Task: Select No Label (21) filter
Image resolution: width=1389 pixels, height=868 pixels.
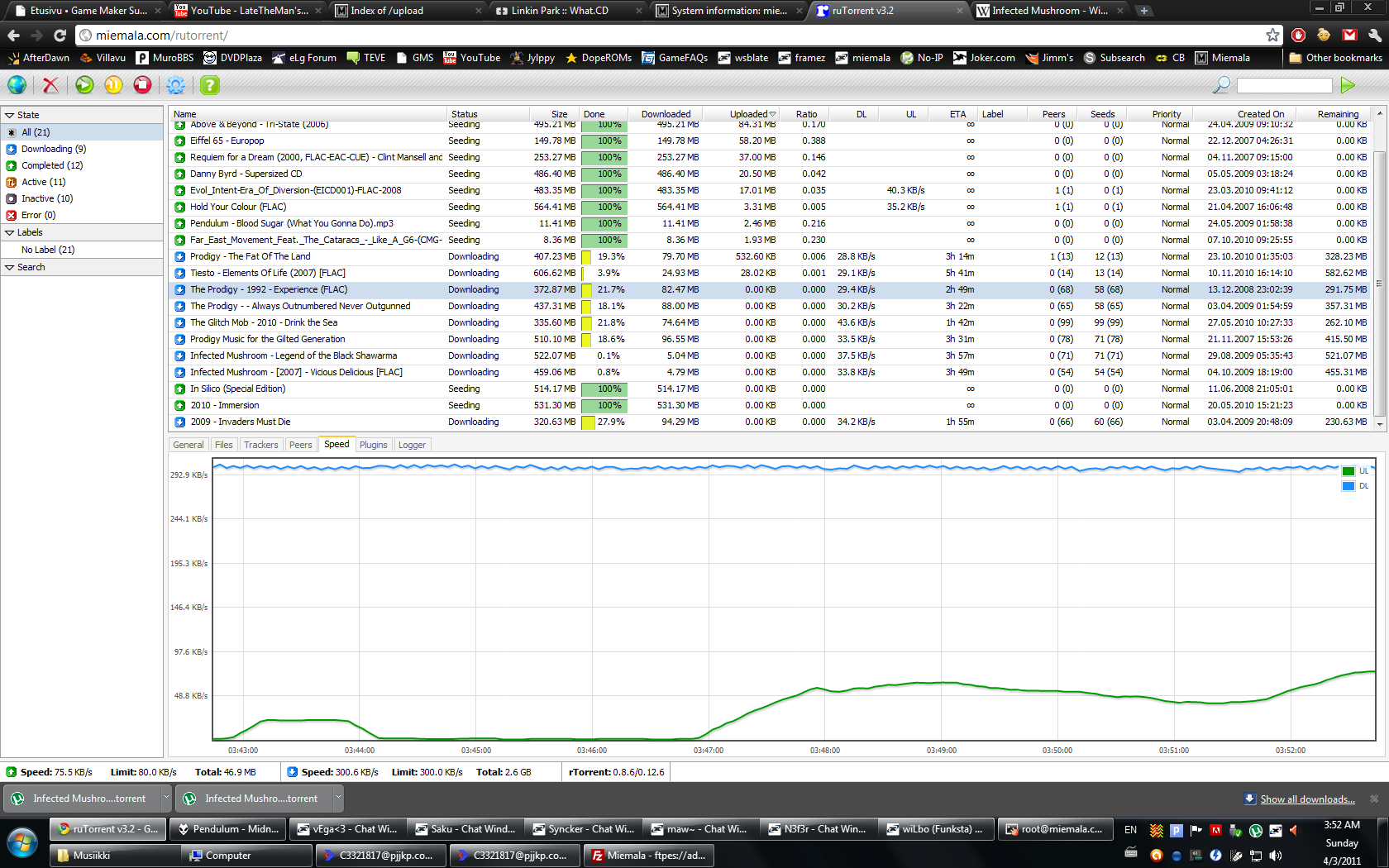Action: (82, 250)
